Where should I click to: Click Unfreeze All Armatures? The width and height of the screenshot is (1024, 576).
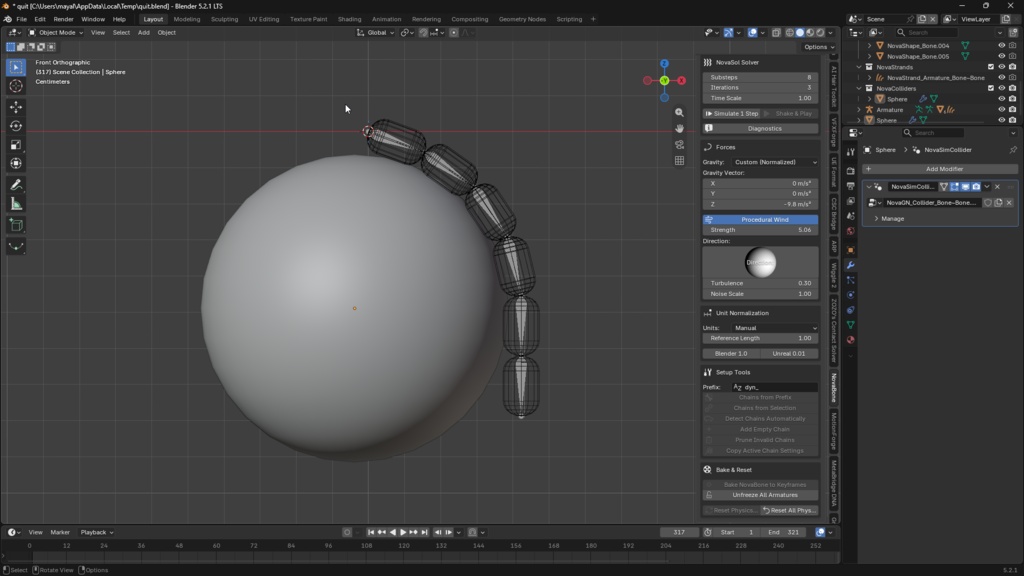(x=765, y=495)
